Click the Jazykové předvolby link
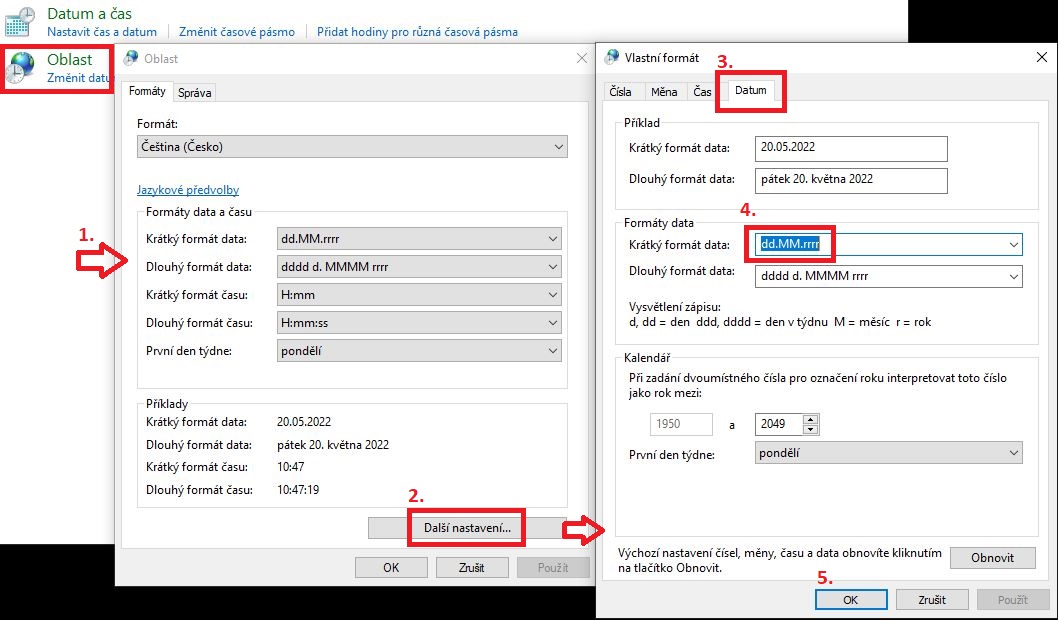This screenshot has height=620, width=1058. point(188,190)
